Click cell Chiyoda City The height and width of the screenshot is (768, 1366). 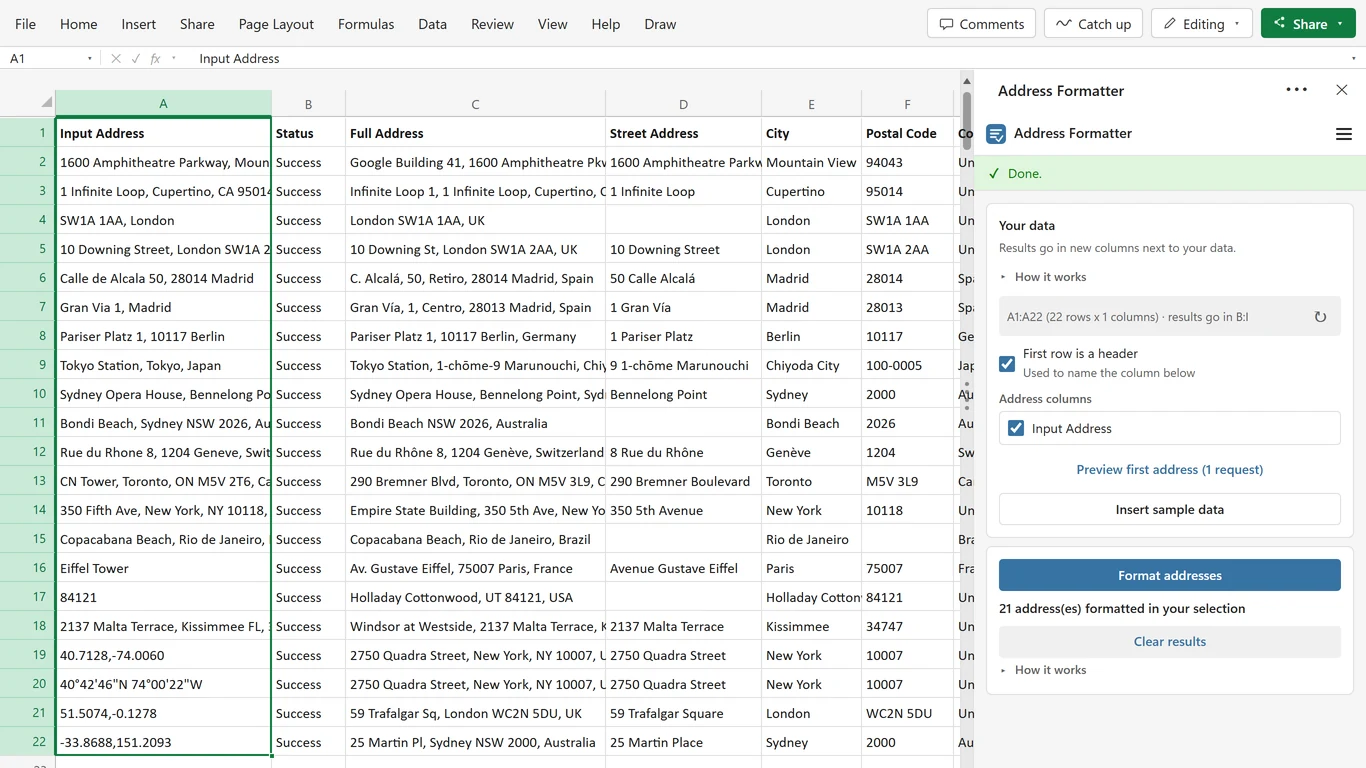click(x=811, y=365)
